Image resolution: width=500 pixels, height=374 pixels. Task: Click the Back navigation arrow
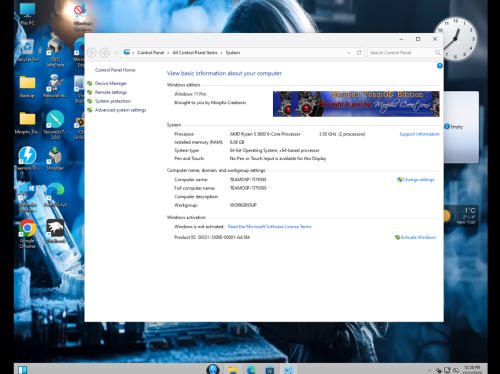point(92,53)
